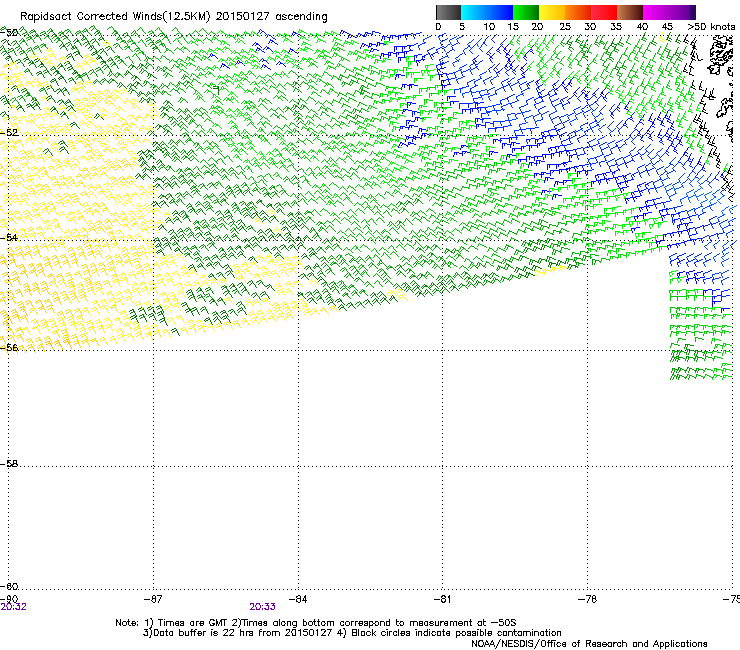Click the '-81' longitude label

[442, 599]
